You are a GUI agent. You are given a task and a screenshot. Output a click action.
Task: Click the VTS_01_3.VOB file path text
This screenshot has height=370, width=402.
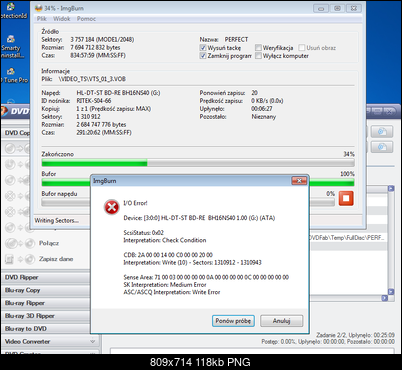[92, 79]
